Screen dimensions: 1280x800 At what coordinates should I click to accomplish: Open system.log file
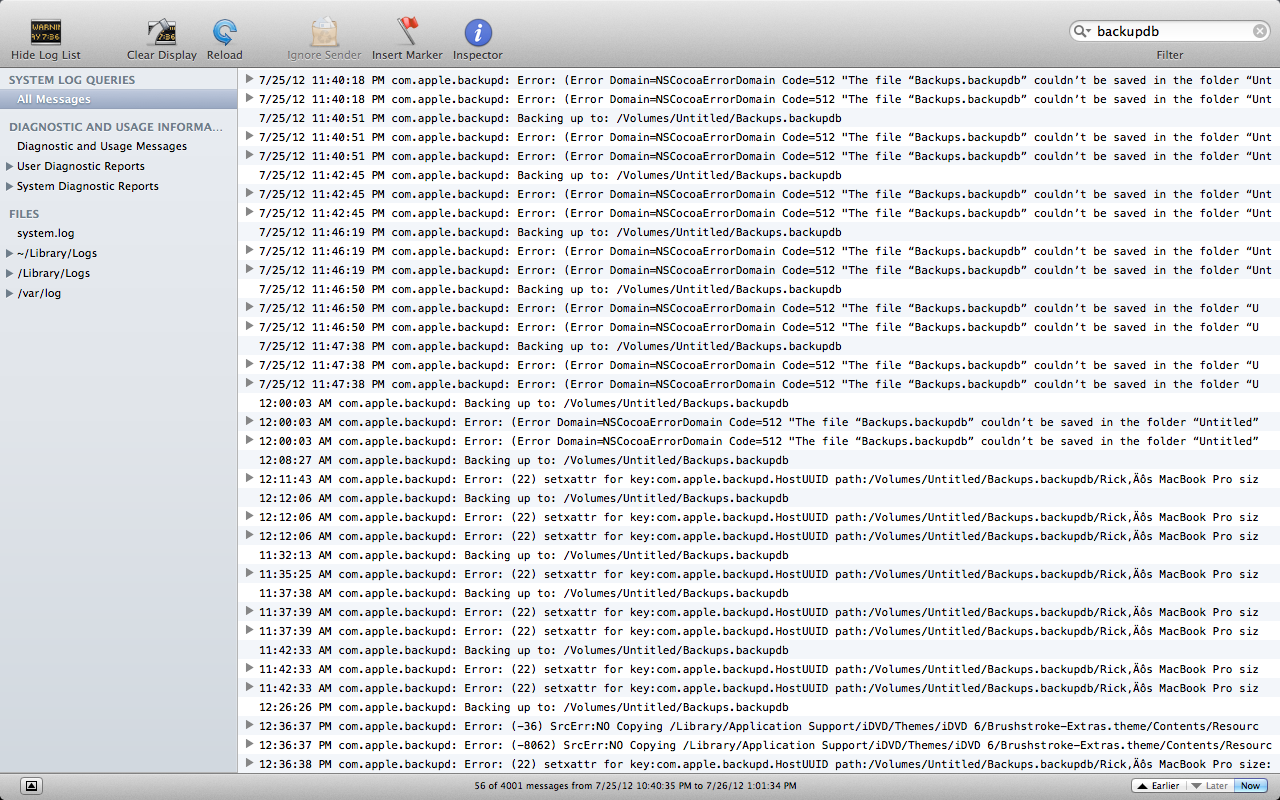coord(46,233)
